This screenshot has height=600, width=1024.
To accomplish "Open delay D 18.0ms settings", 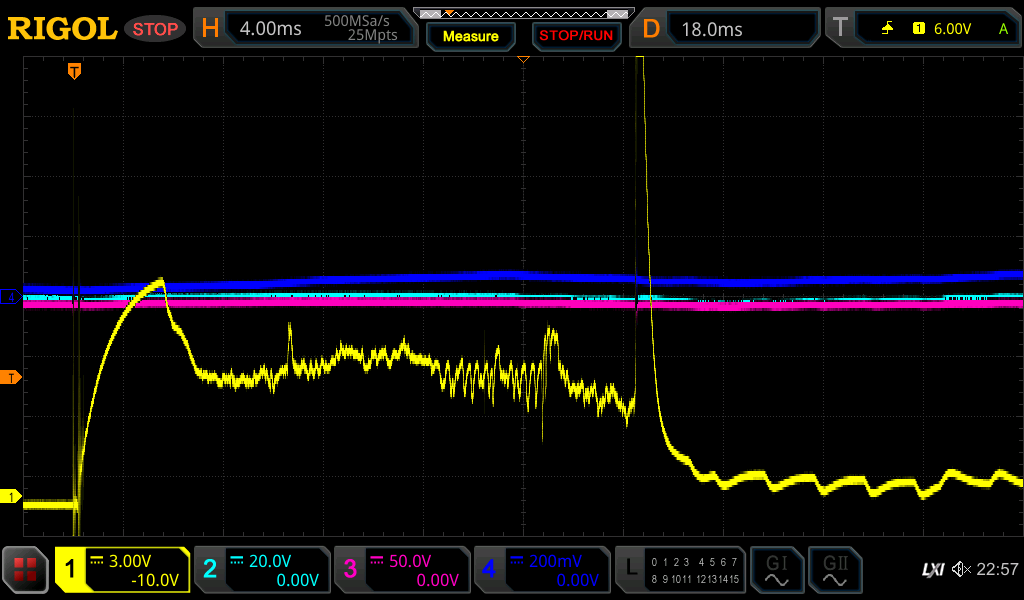I will click(x=726, y=29).
